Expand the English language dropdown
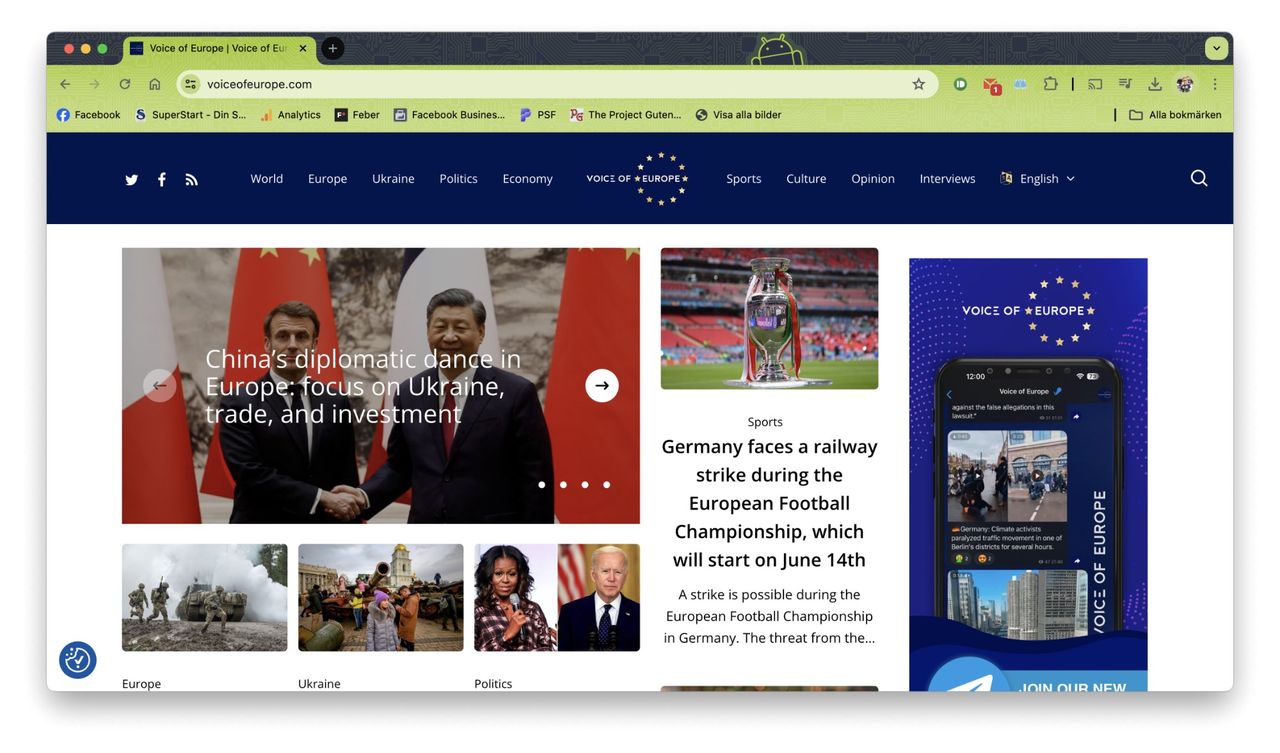Screen dimensions: 1280x753 1038,179
